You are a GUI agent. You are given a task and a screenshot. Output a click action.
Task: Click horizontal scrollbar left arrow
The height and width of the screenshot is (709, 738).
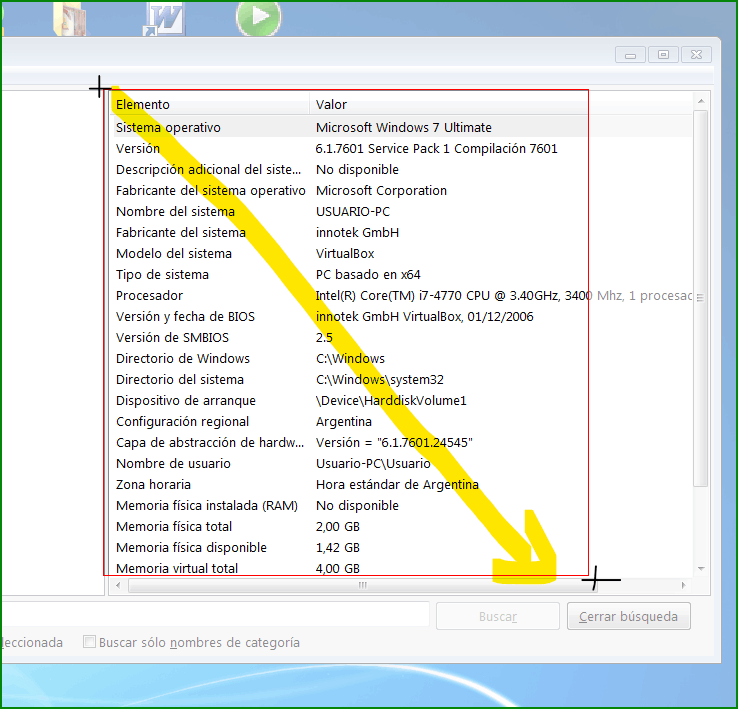coord(118,585)
